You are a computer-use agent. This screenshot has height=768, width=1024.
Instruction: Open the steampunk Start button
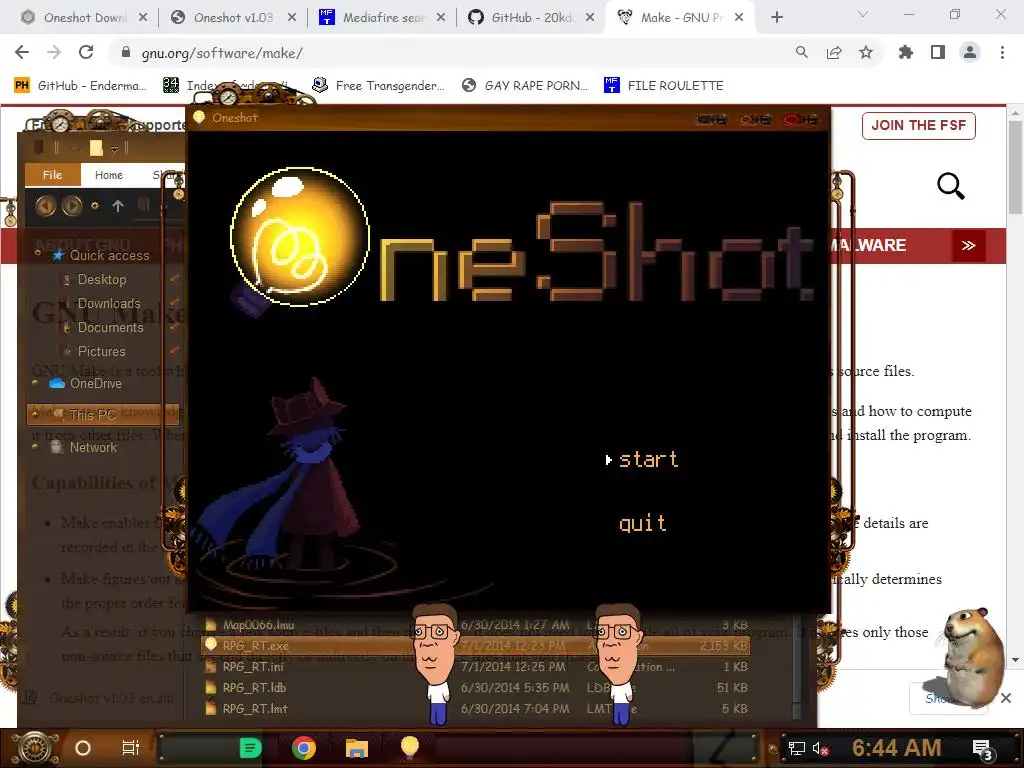coord(35,748)
